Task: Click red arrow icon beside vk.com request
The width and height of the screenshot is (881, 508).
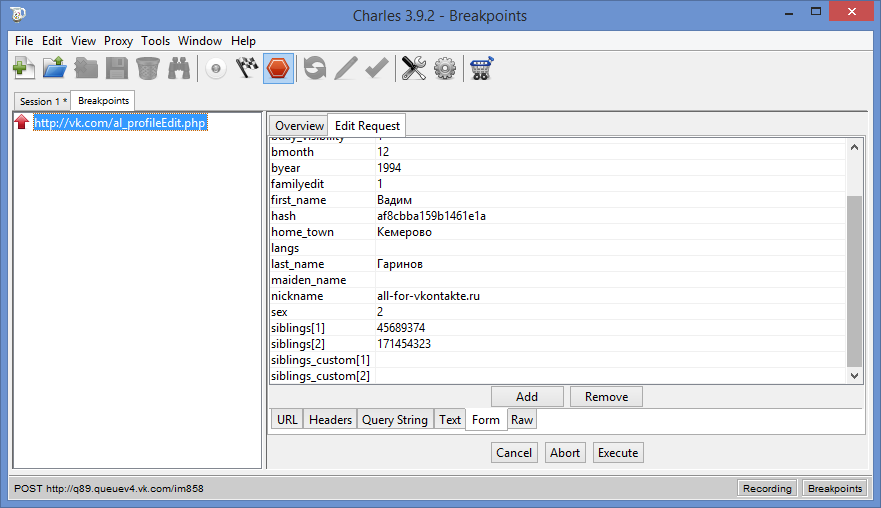Action: [21, 122]
